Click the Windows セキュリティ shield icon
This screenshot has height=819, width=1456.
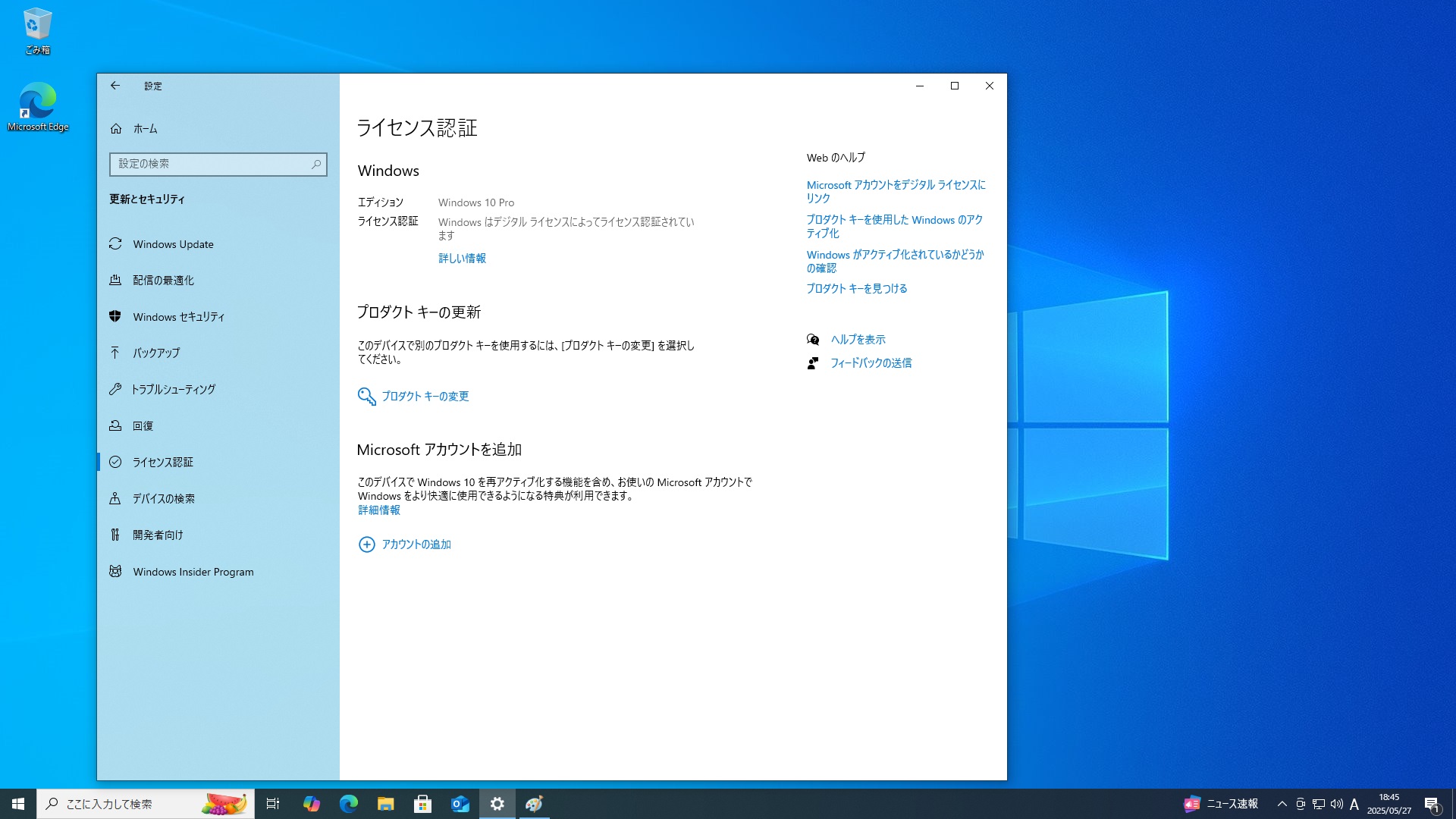pyautogui.click(x=115, y=316)
